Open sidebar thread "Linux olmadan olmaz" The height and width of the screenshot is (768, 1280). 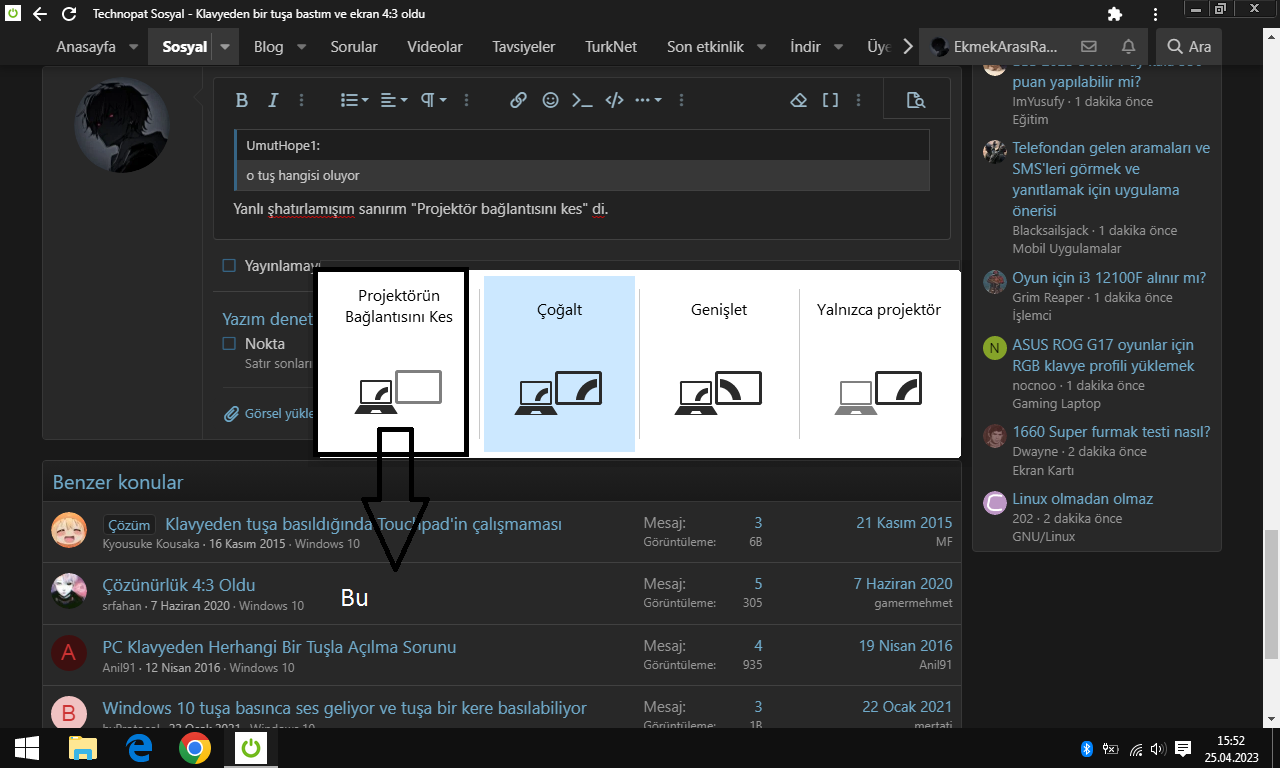(1083, 499)
